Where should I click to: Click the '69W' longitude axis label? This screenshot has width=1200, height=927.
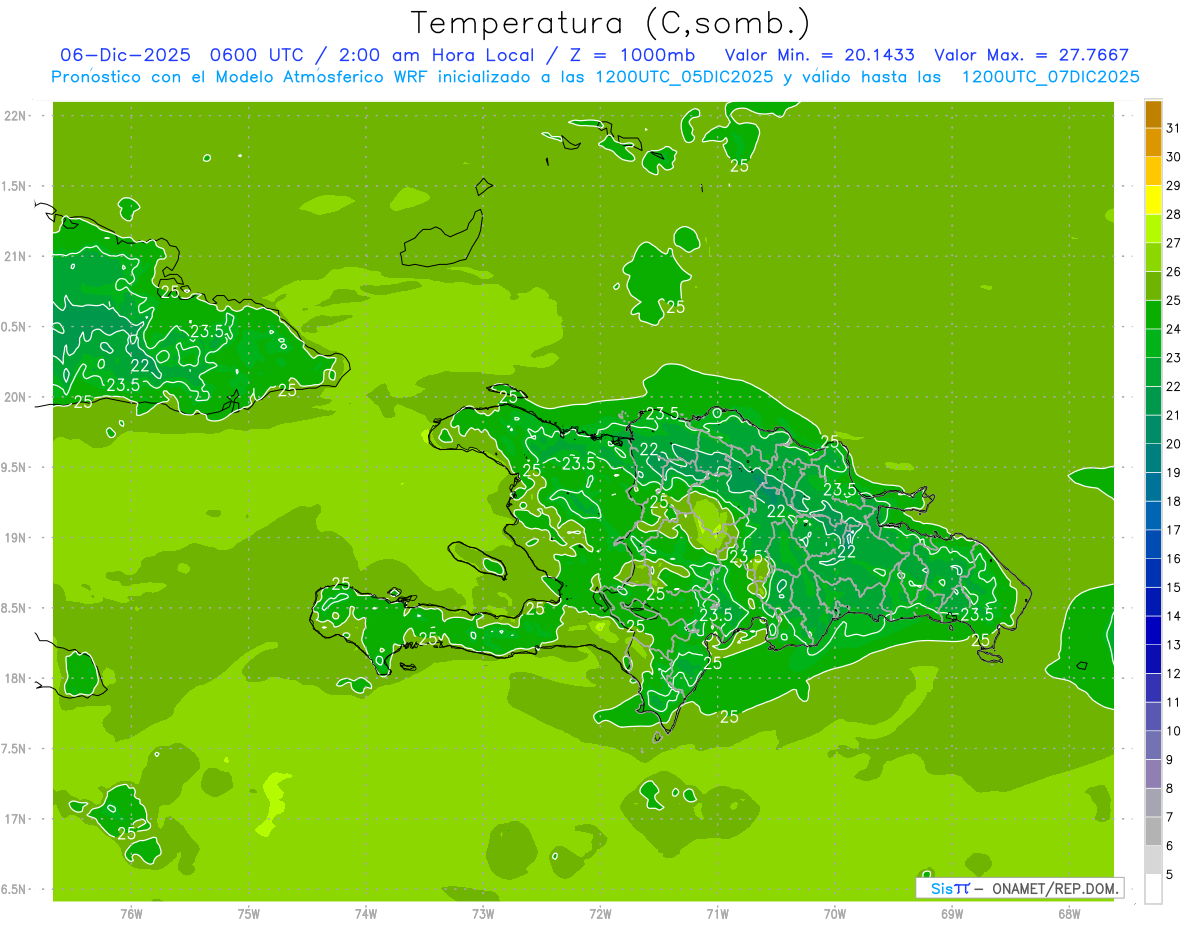952,913
